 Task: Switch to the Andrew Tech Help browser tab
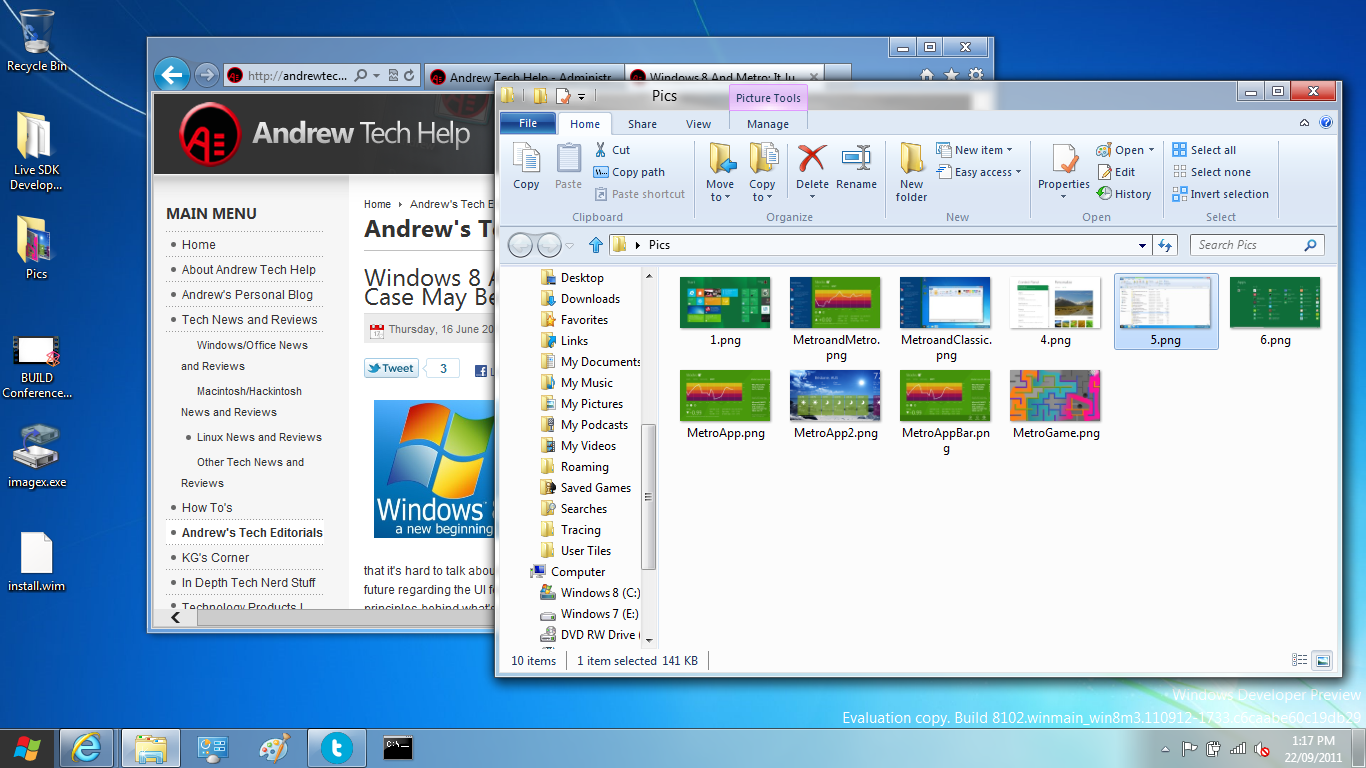[524, 77]
